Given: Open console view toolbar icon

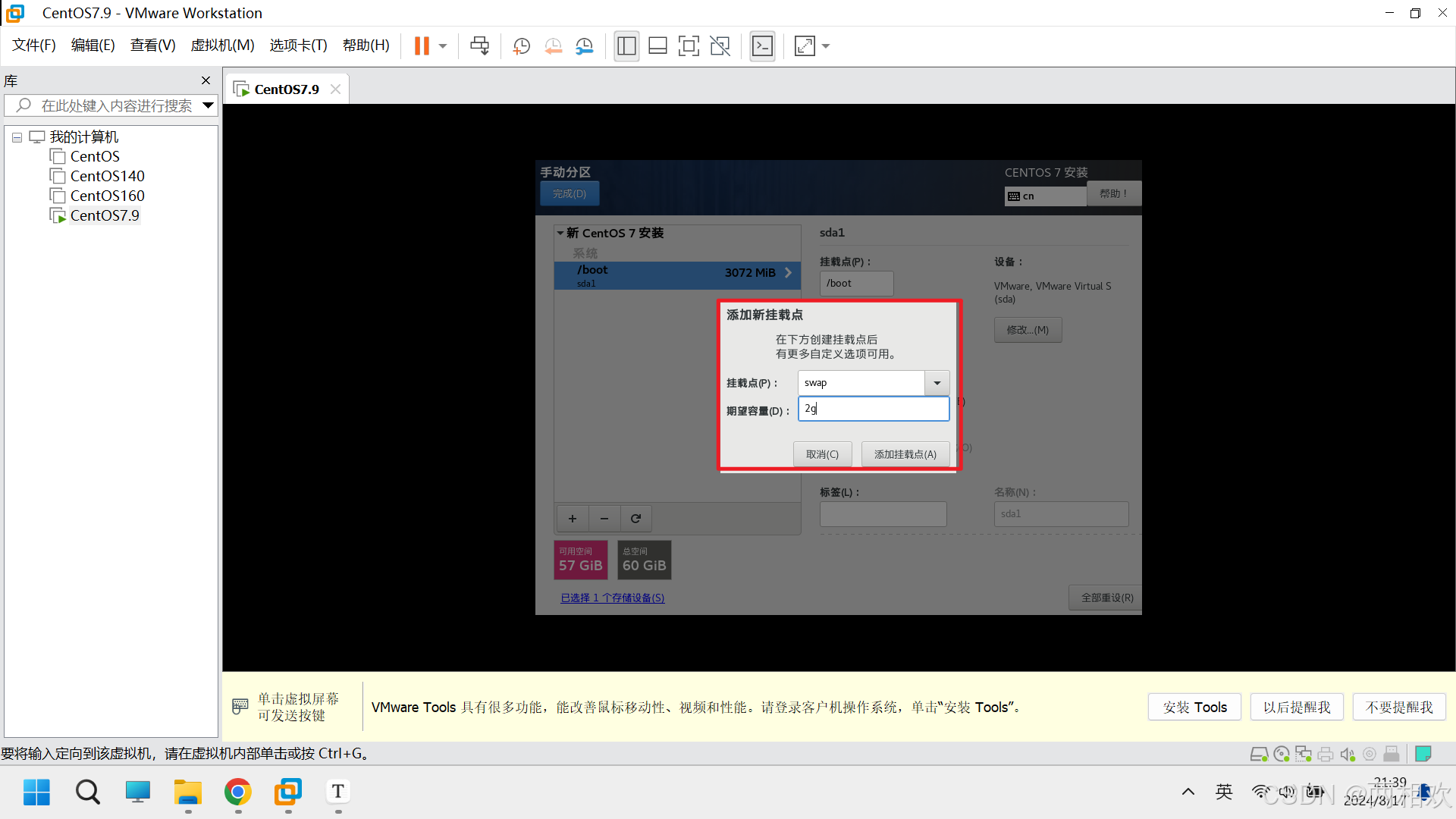Looking at the screenshot, I should [762, 46].
